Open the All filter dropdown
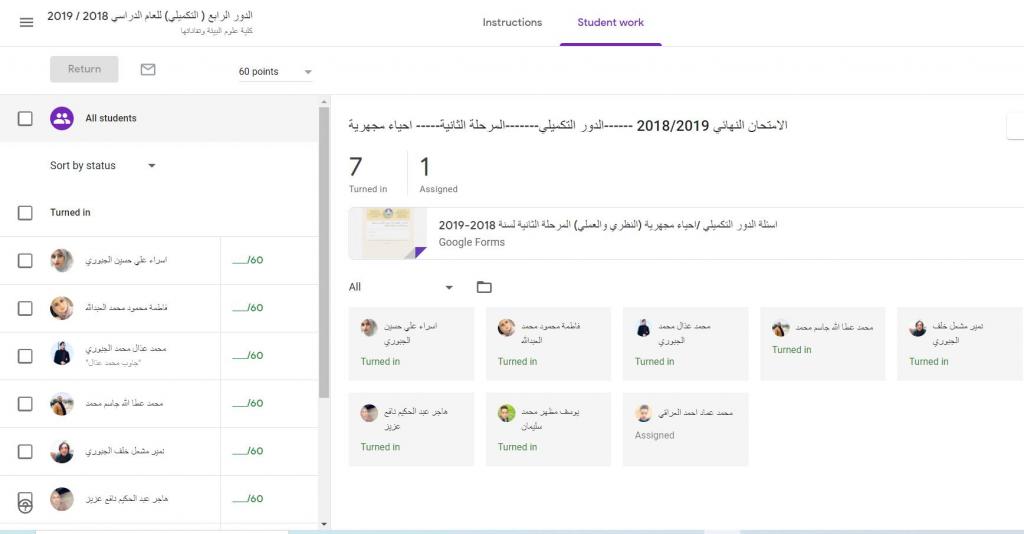The height and width of the screenshot is (534, 1024). pyautogui.click(x=400, y=287)
